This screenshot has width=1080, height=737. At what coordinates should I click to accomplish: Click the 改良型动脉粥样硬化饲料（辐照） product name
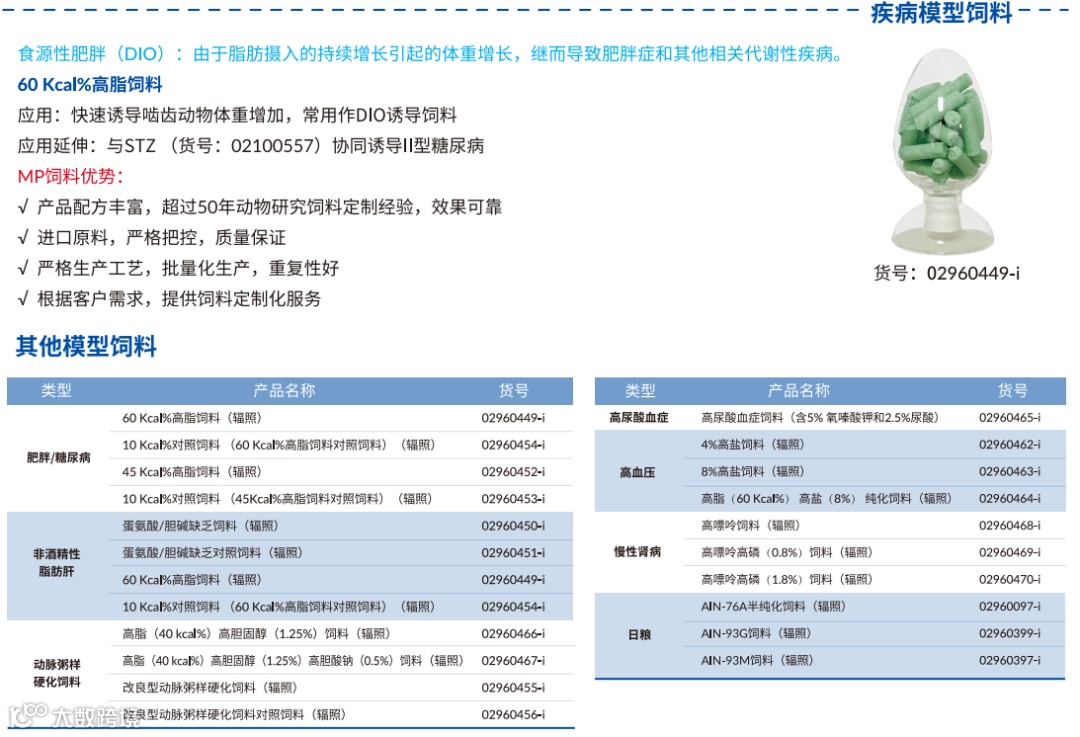(210, 687)
